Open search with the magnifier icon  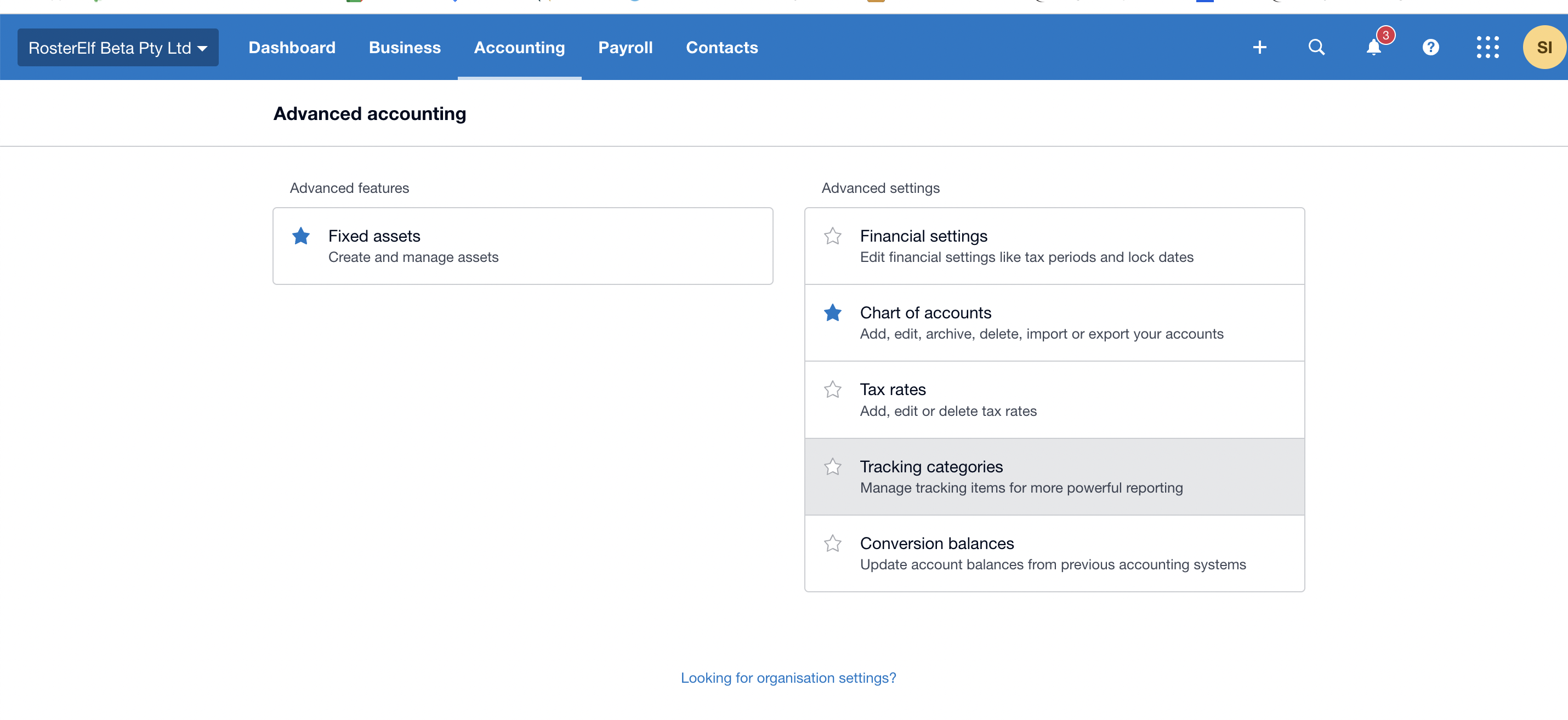(x=1316, y=48)
